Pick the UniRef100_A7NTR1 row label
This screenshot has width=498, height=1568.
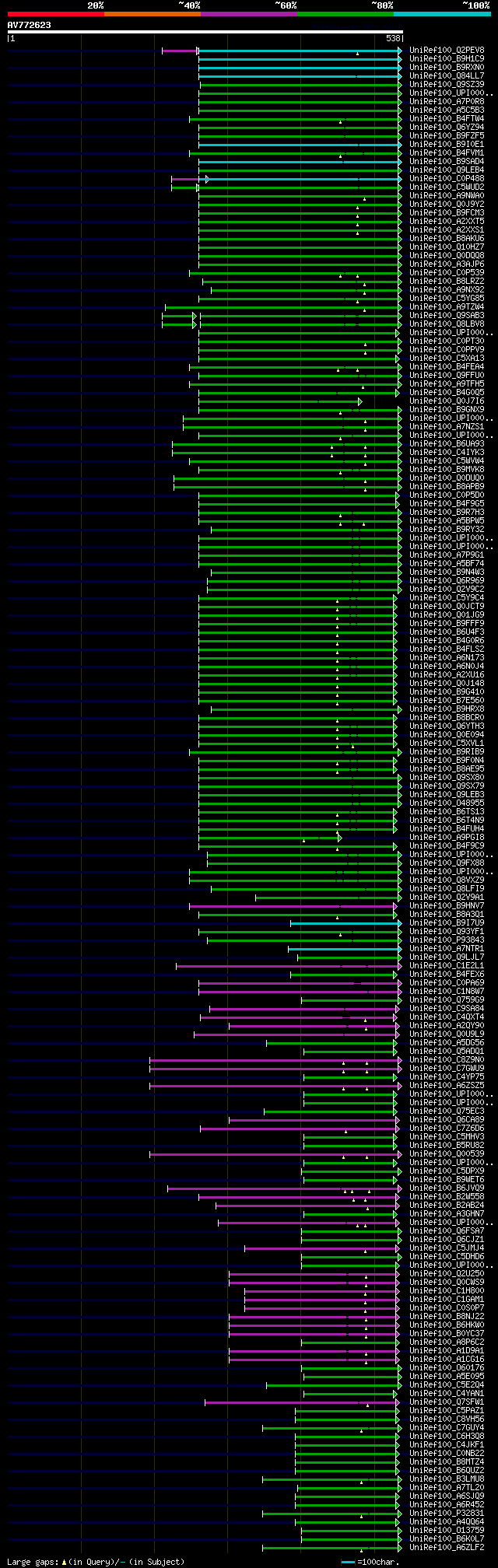pyautogui.click(x=447, y=948)
